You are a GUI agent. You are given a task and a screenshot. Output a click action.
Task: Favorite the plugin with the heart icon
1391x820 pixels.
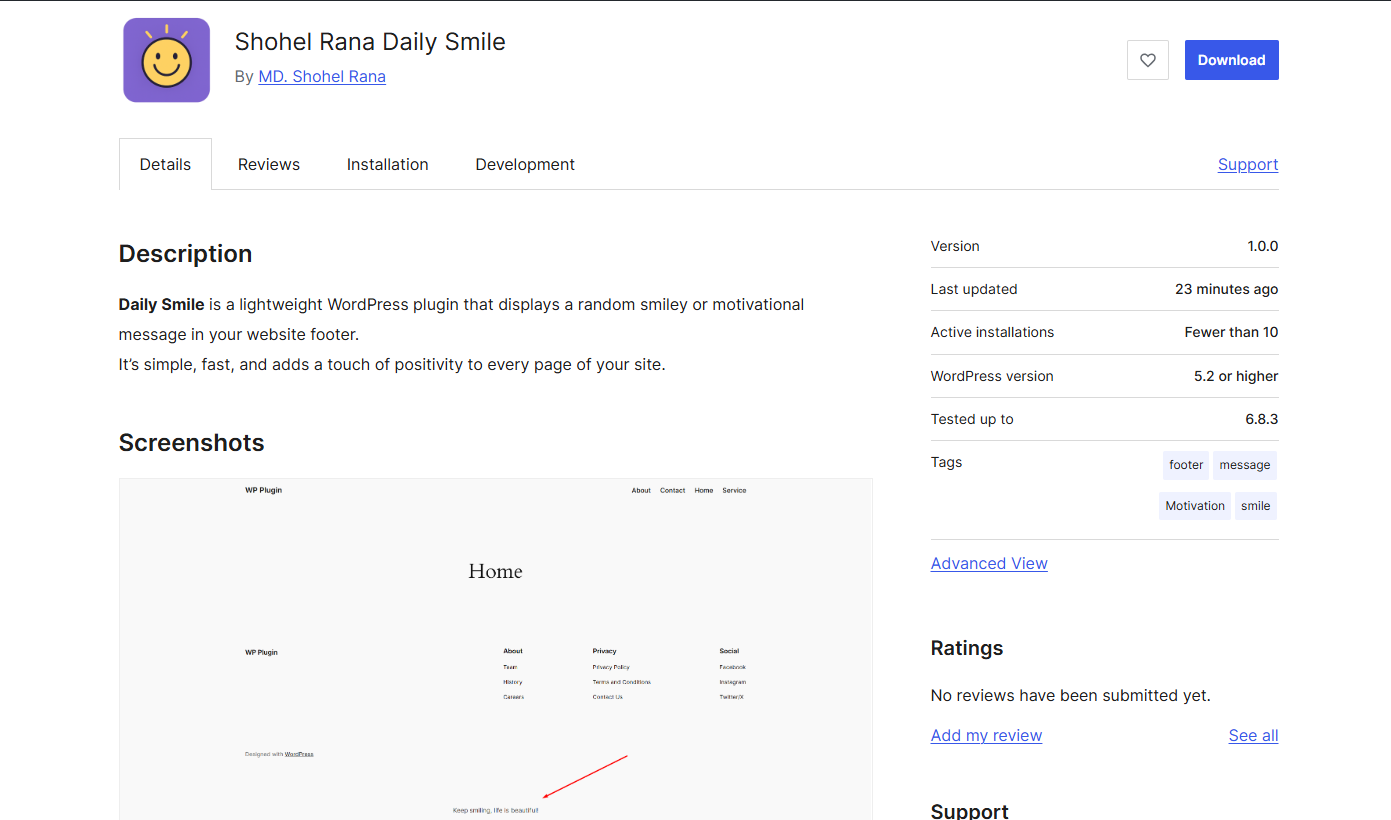[1147, 60]
